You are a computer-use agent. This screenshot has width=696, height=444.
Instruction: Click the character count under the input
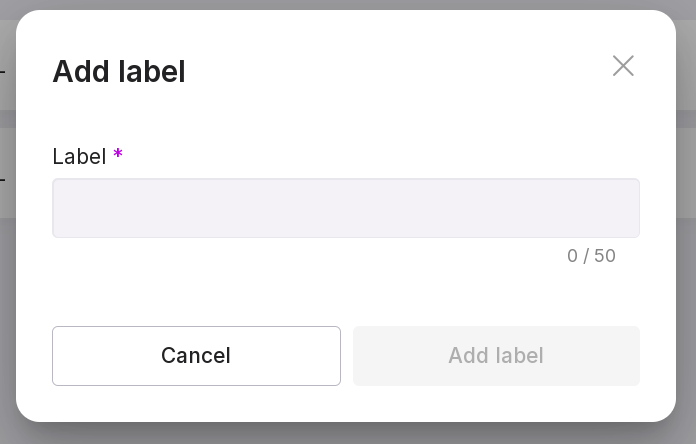(x=591, y=256)
